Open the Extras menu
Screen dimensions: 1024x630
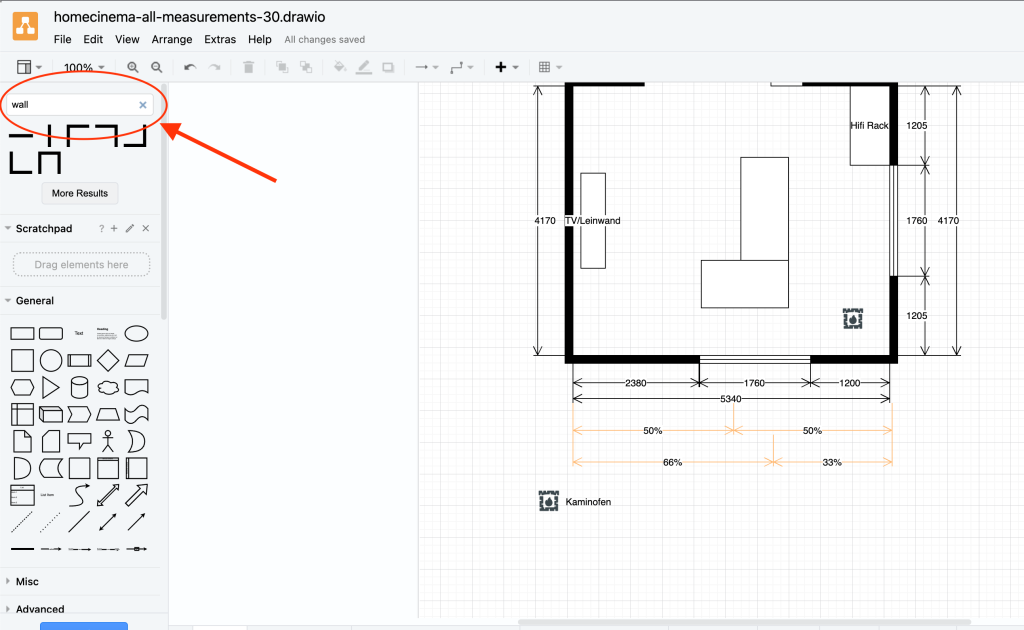220,39
